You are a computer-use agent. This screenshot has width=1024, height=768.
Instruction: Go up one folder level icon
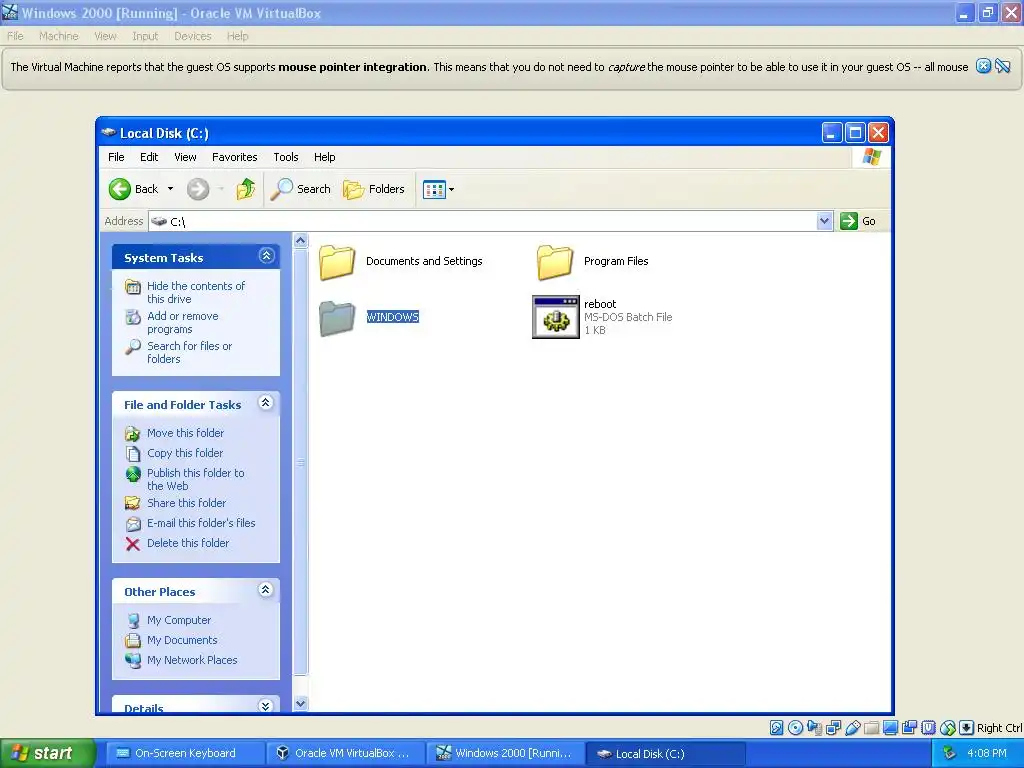246,189
